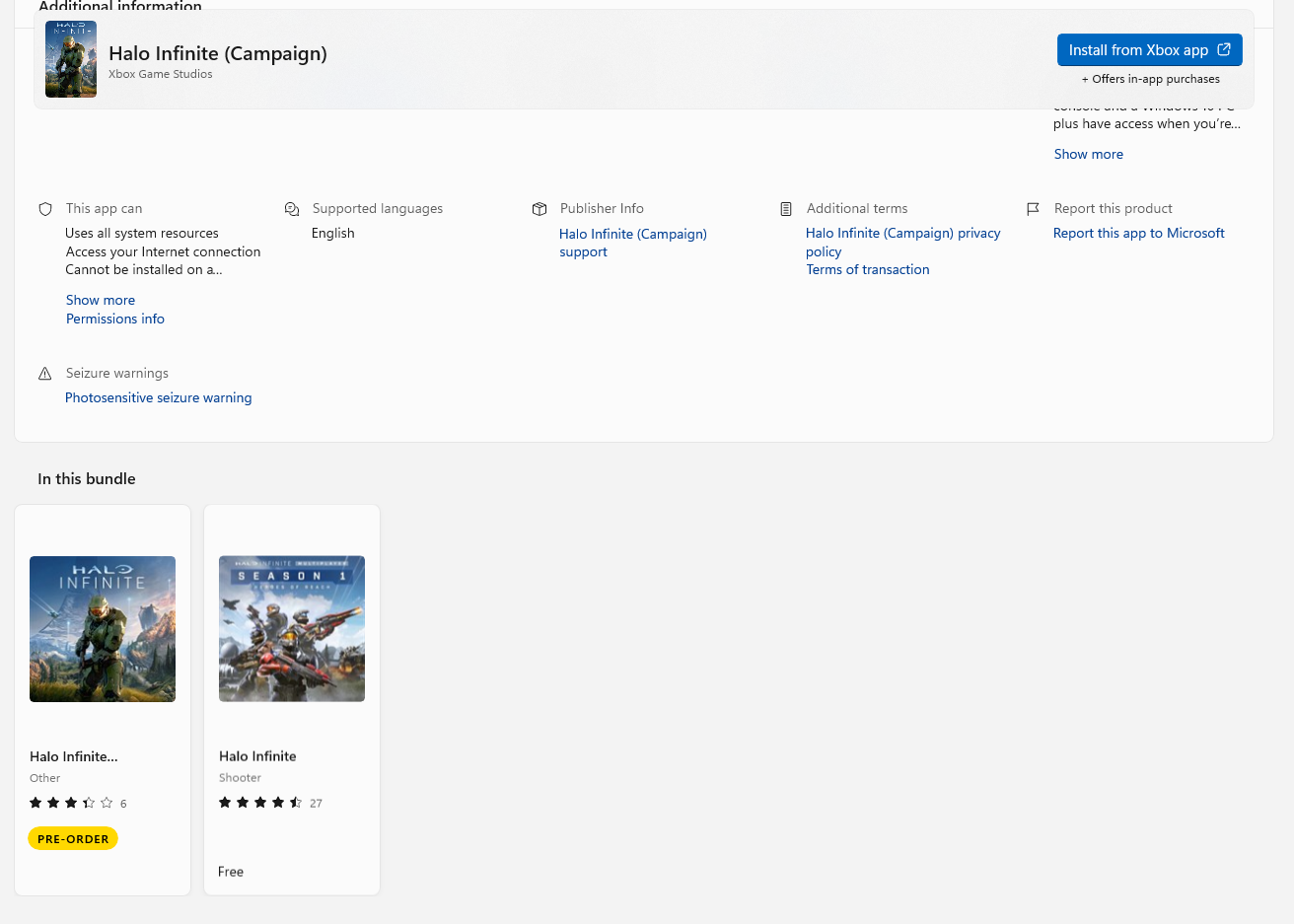Image resolution: width=1294 pixels, height=924 pixels.
Task: Click the Halo Infinite Campaign header game icon
Action: coord(71,59)
